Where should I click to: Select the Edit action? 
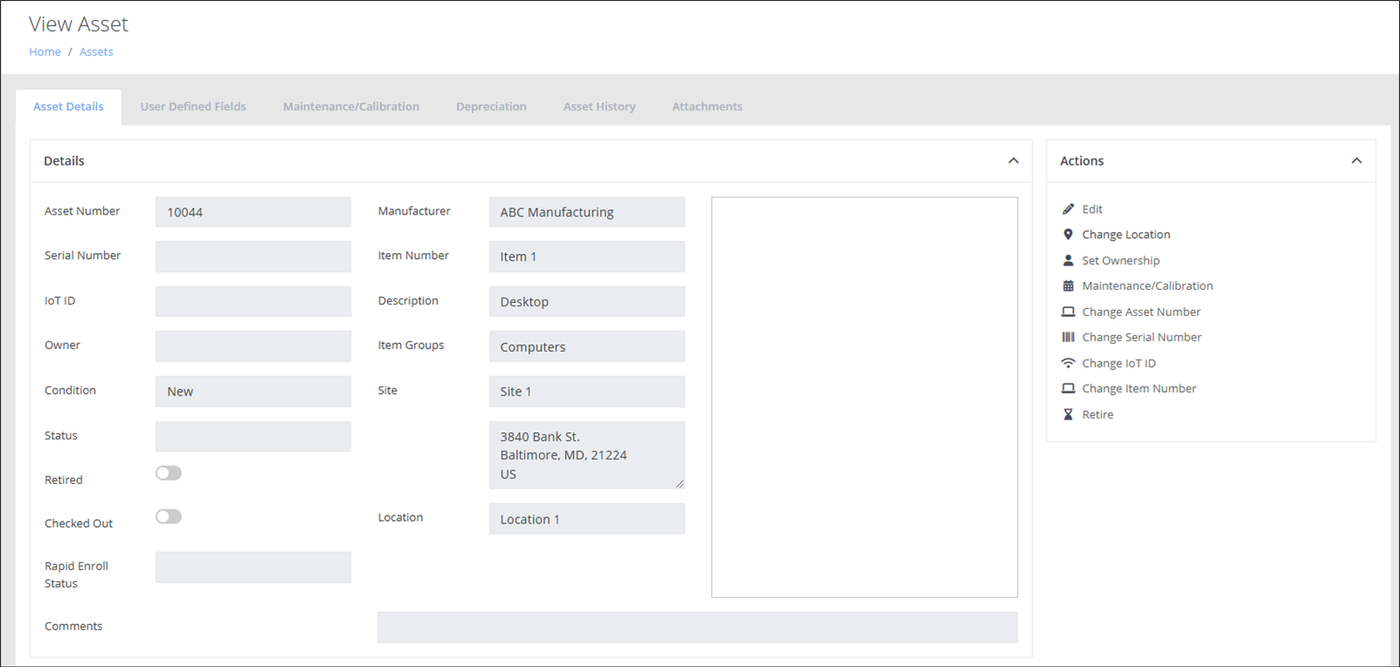click(x=1092, y=209)
